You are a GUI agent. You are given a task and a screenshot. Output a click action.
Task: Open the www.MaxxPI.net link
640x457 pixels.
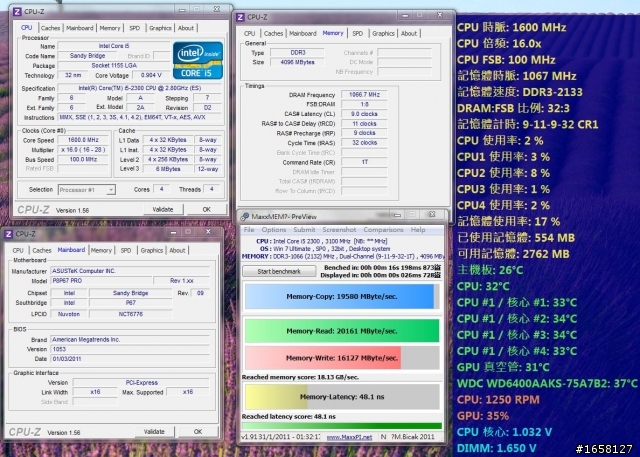pos(349,437)
